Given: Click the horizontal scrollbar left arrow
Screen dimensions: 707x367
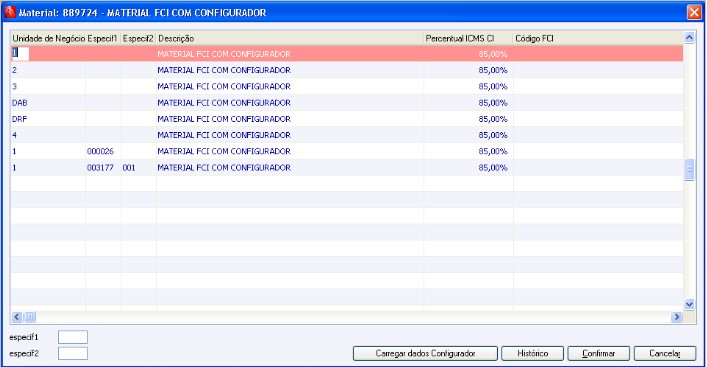Looking at the screenshot, I should tap(17, 317).
